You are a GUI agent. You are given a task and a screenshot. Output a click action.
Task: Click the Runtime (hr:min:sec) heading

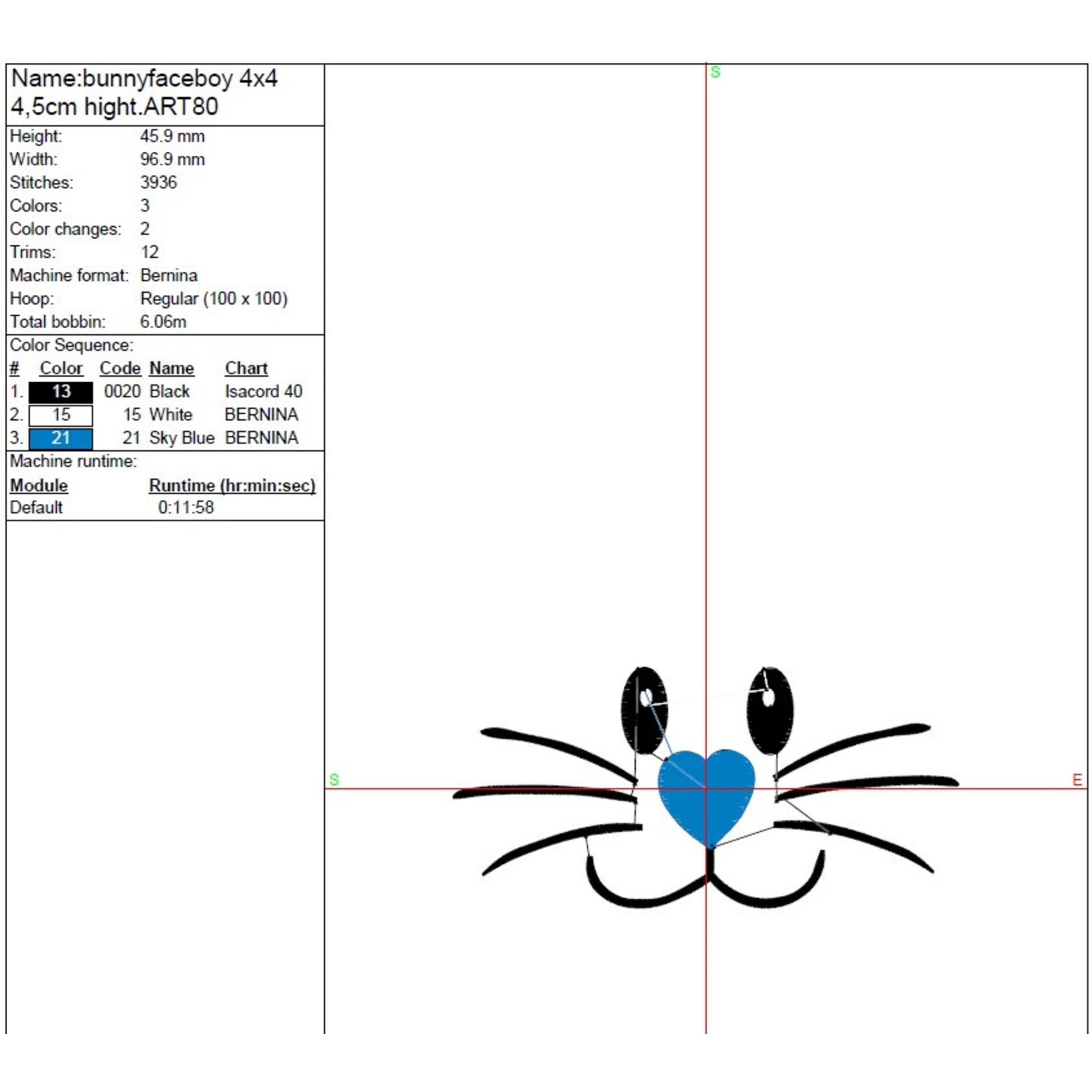tap(232, 485)
